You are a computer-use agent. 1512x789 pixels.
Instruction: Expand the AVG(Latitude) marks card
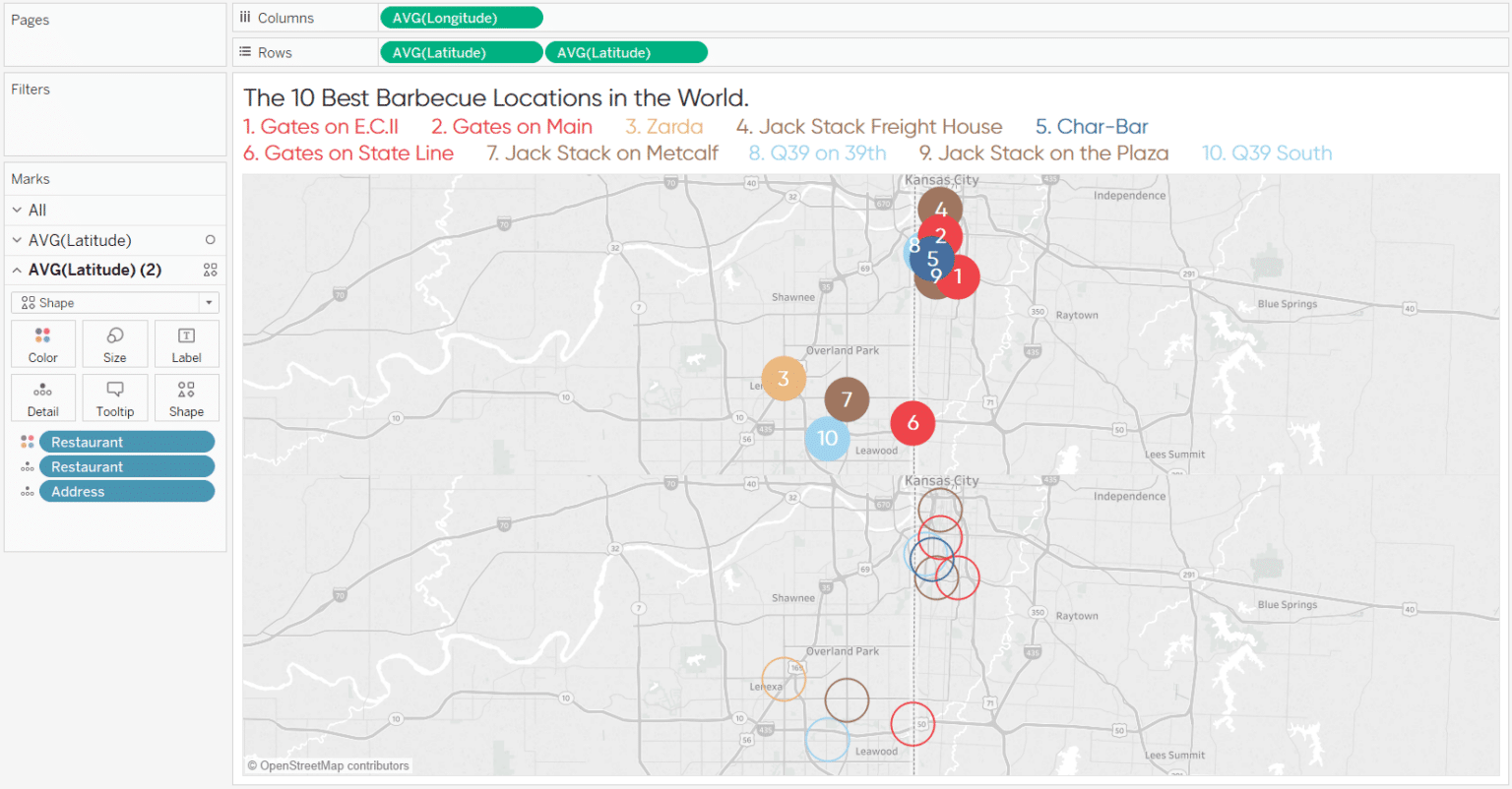pos(16,239)
